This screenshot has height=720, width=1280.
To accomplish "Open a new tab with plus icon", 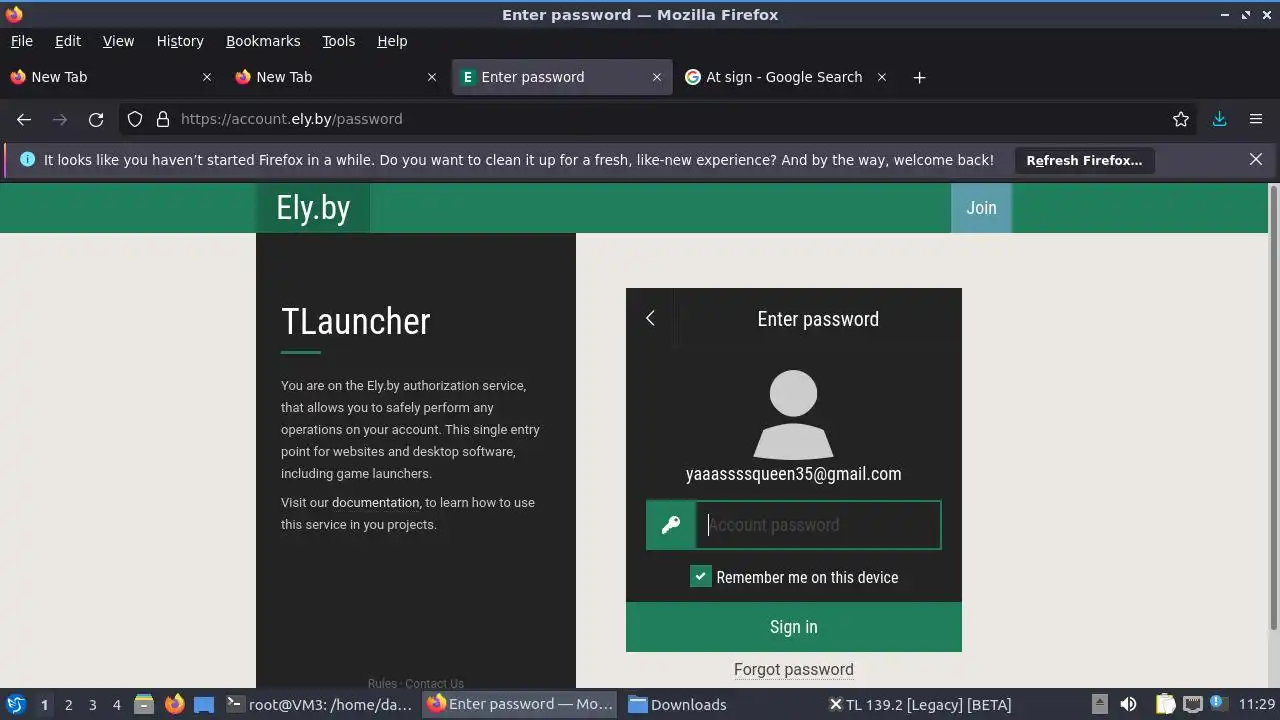I will [x=919, y=77].
